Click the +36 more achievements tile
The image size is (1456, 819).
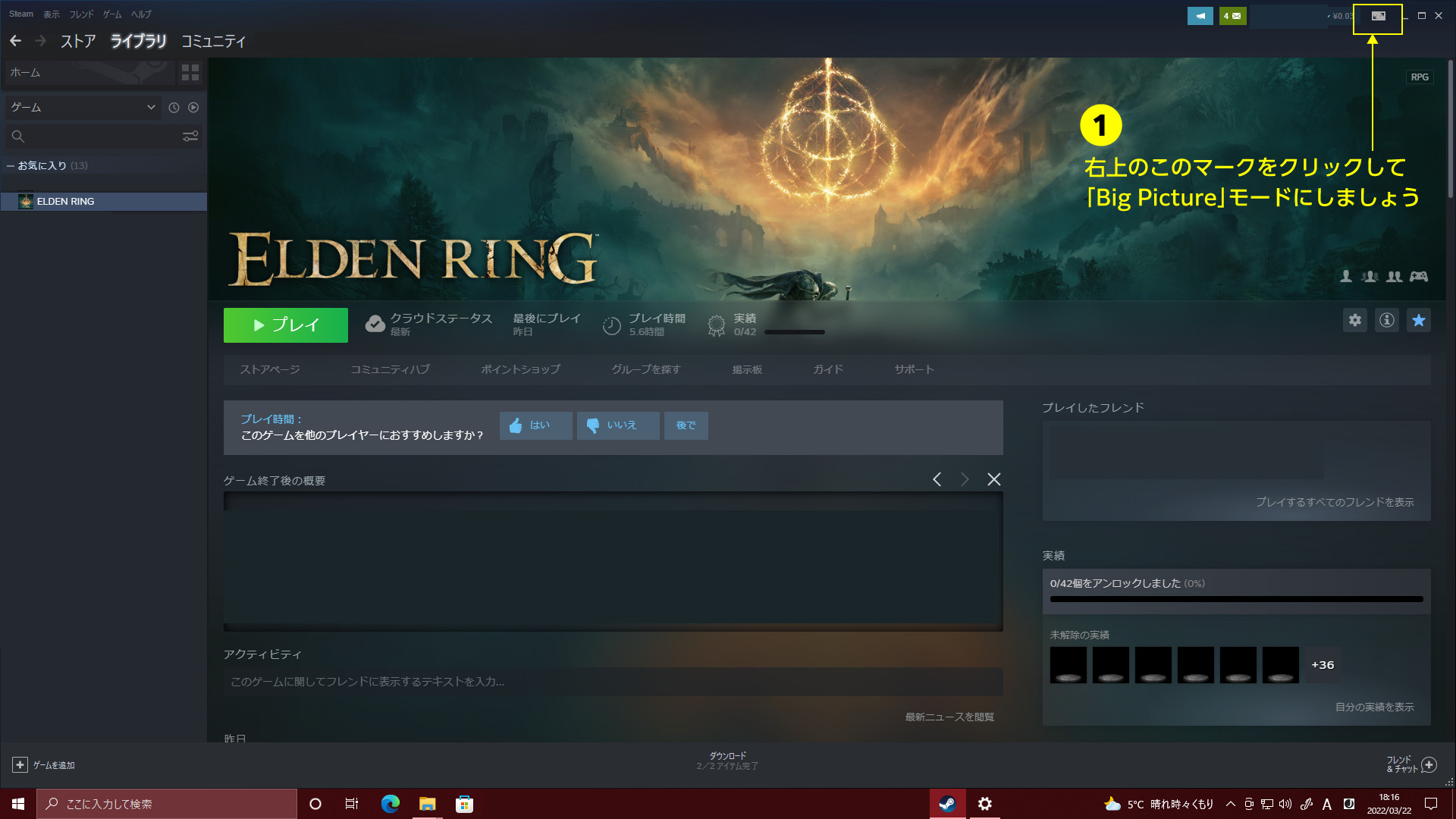(x=1323, y=665)
